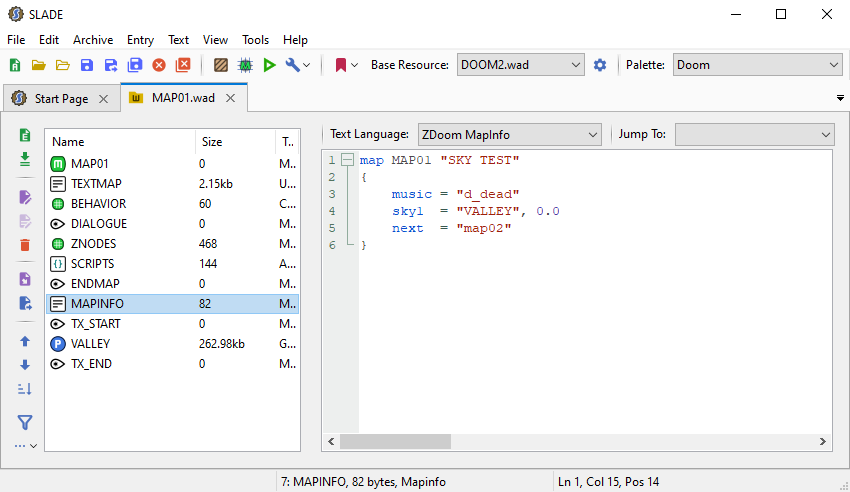850x492 pixels.
Task: Open the Entry menu
Action: click(x=140, y=40)
